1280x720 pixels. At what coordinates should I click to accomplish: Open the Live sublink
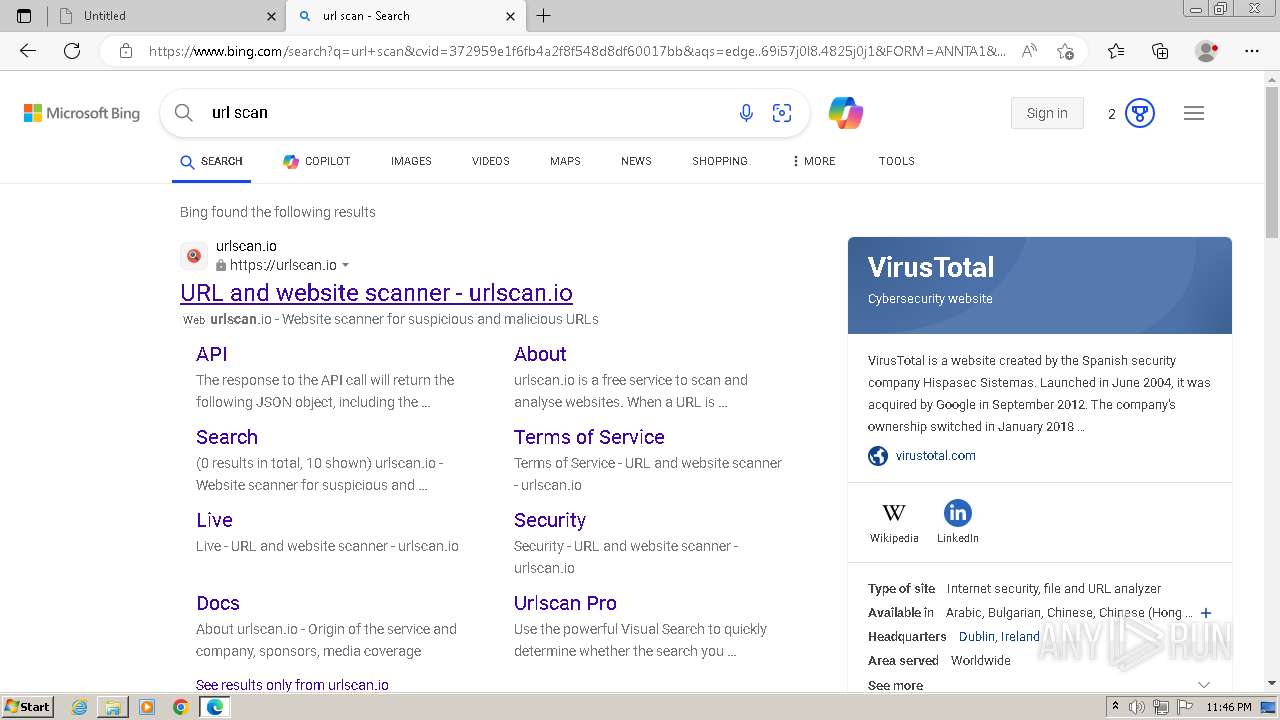pyautogui.click(x=214, y=520)
